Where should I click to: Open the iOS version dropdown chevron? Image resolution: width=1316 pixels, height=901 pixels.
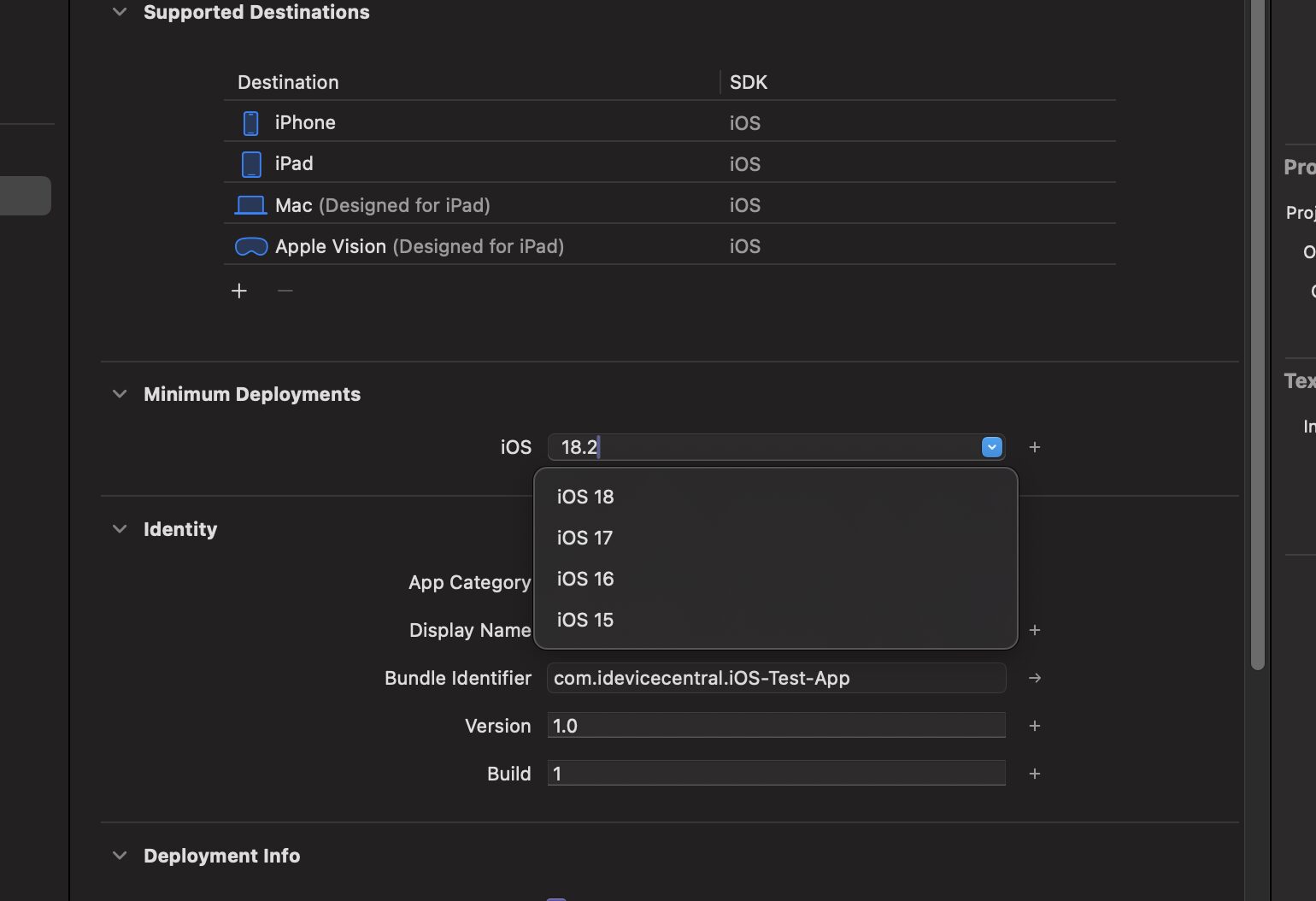coord(990,446)
